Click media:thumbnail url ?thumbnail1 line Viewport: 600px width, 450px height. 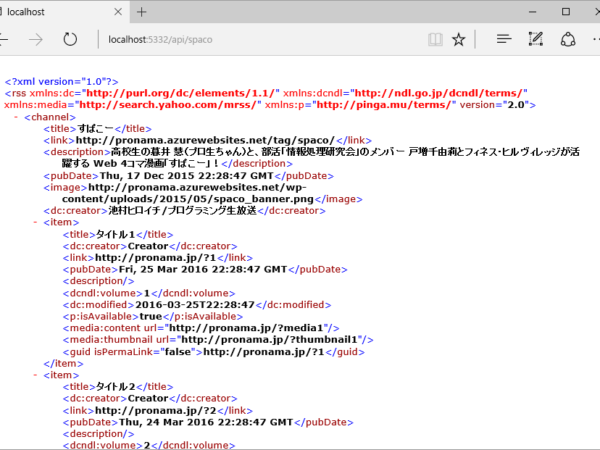(218, 340)
